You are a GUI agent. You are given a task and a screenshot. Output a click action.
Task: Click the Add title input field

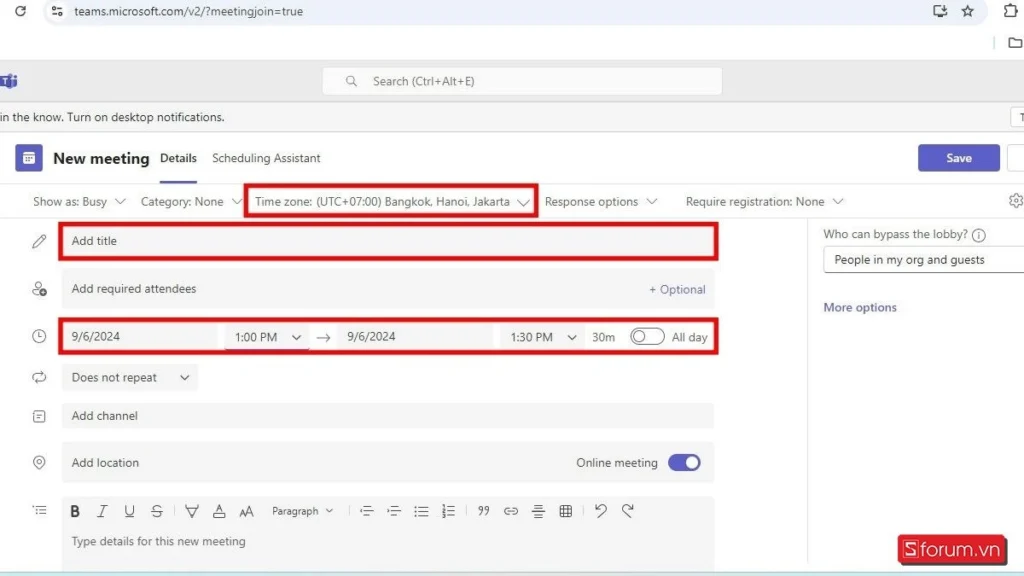click(388, 241)
